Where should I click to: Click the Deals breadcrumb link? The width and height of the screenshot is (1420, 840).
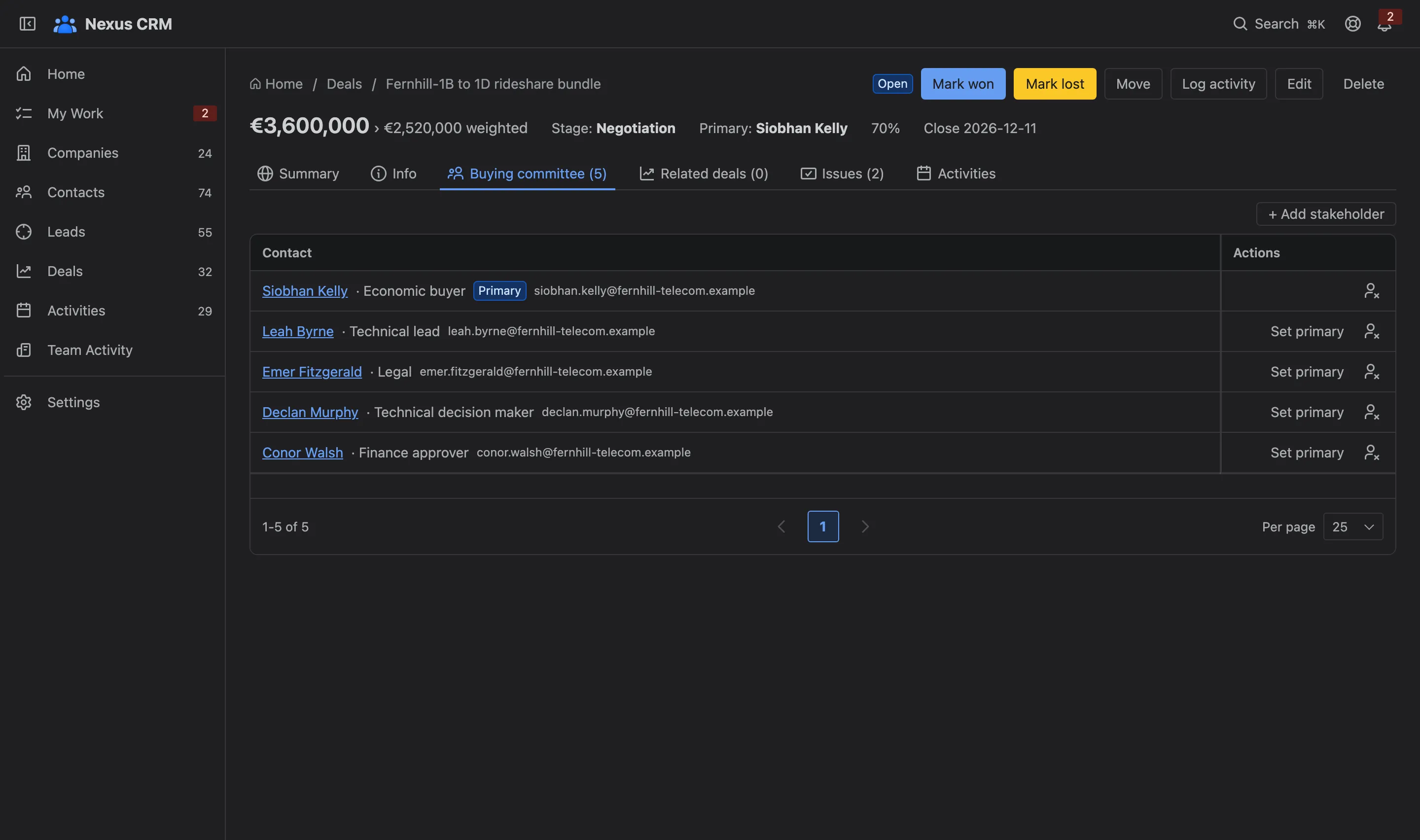pyautogui.click(x=344, y=84)
